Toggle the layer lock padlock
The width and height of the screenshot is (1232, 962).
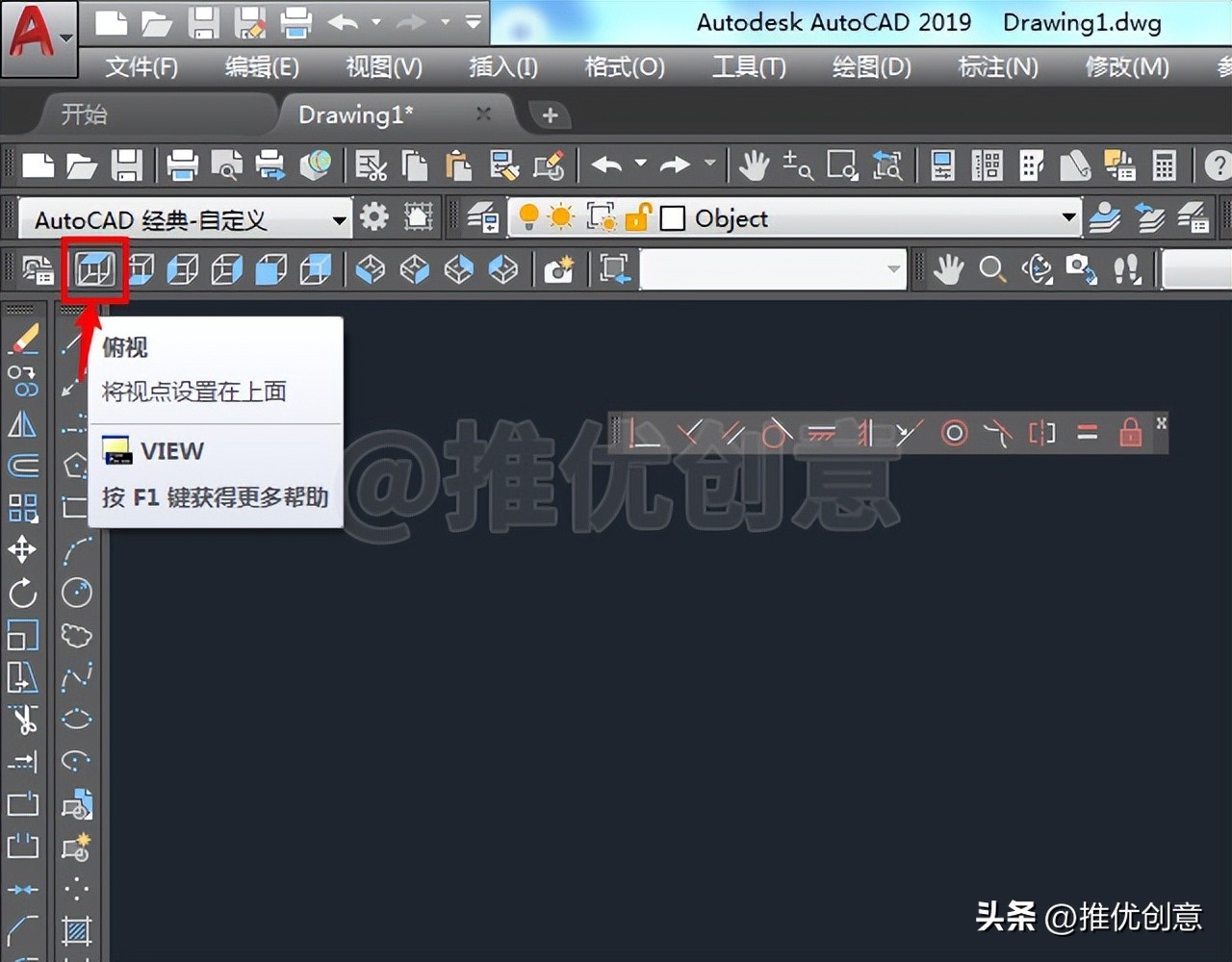(x=640, y=217)
